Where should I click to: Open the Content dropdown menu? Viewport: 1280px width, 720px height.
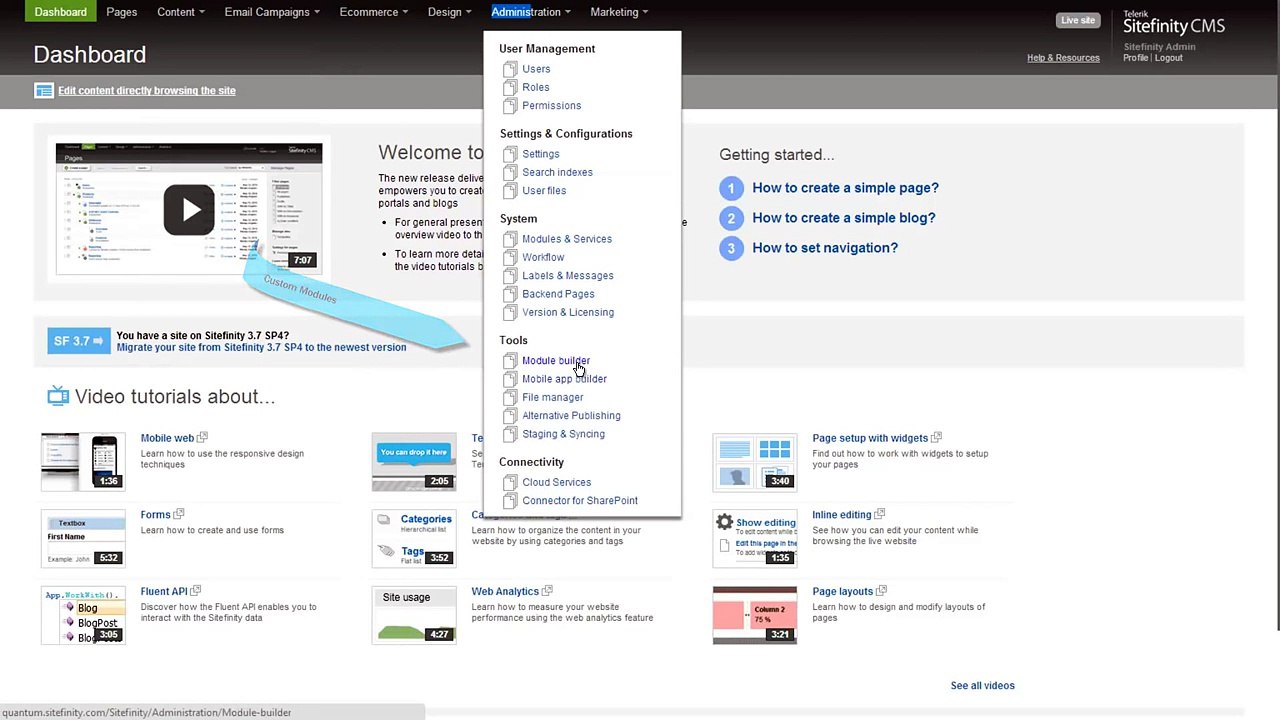click(x=181, y=12)
